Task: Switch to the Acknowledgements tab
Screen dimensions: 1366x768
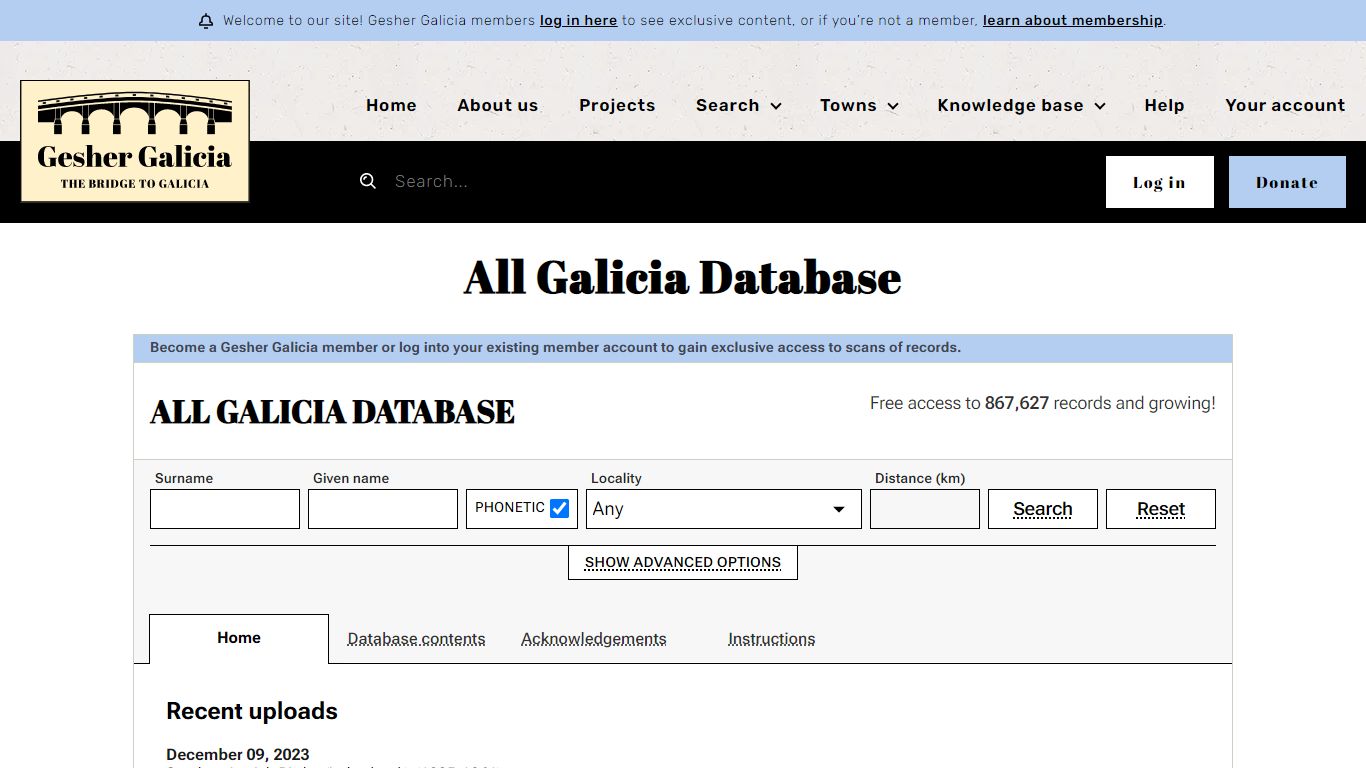Action: [x=594, y=639]
